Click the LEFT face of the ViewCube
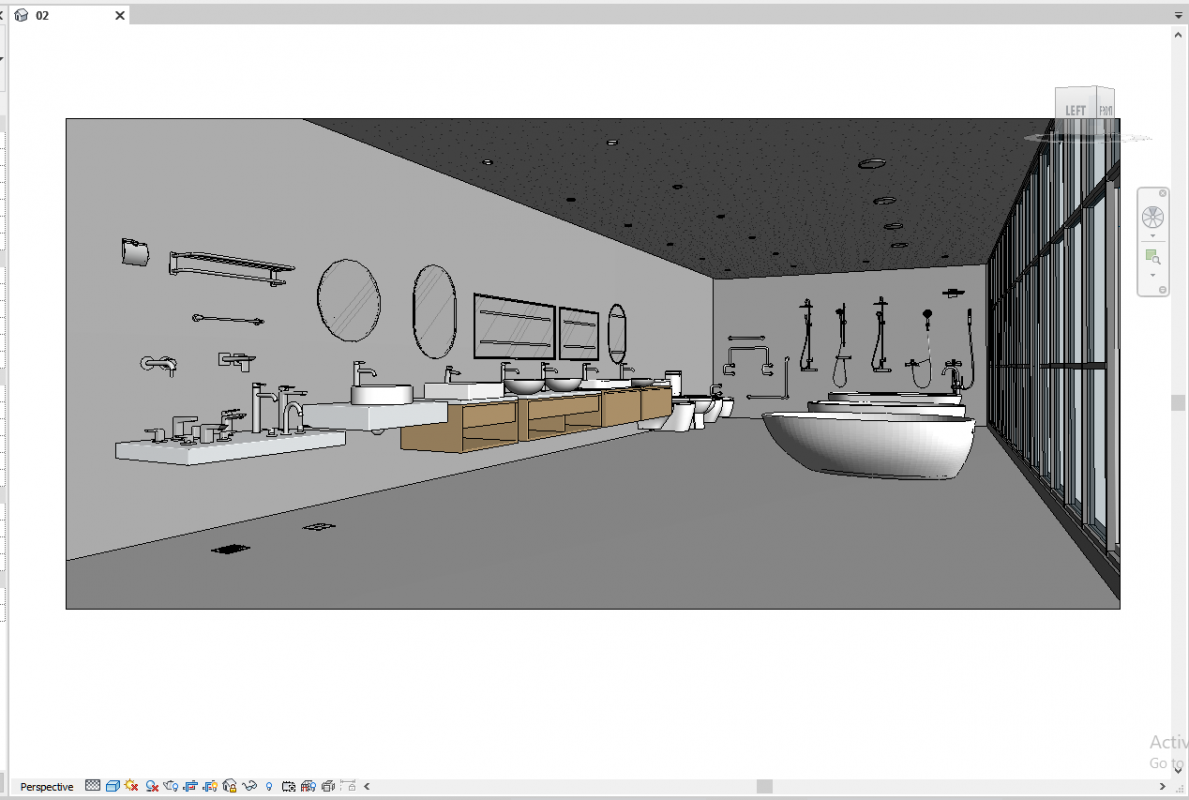 pos(1075,110)
